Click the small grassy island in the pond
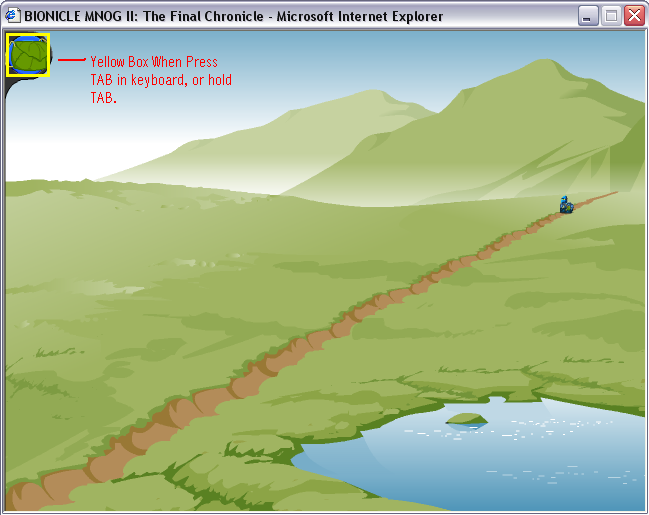649x515 pixels. 466,420
